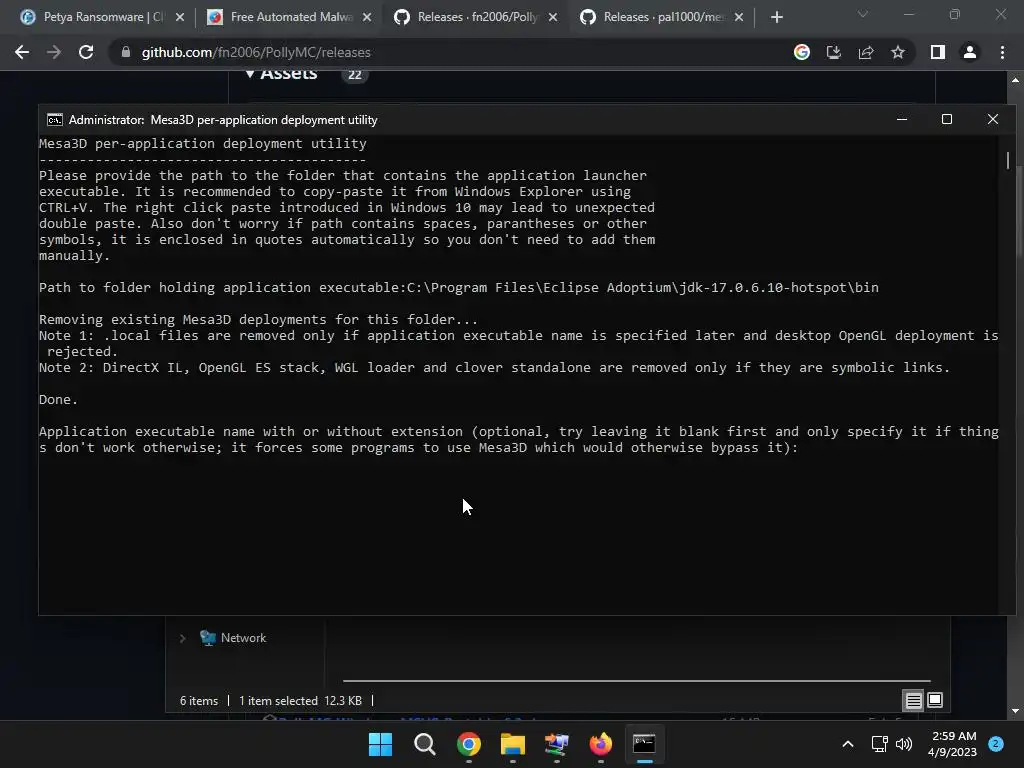Switch Explorer to details view
Screen dimensions: 1024x768
click(x=913, y=701)
